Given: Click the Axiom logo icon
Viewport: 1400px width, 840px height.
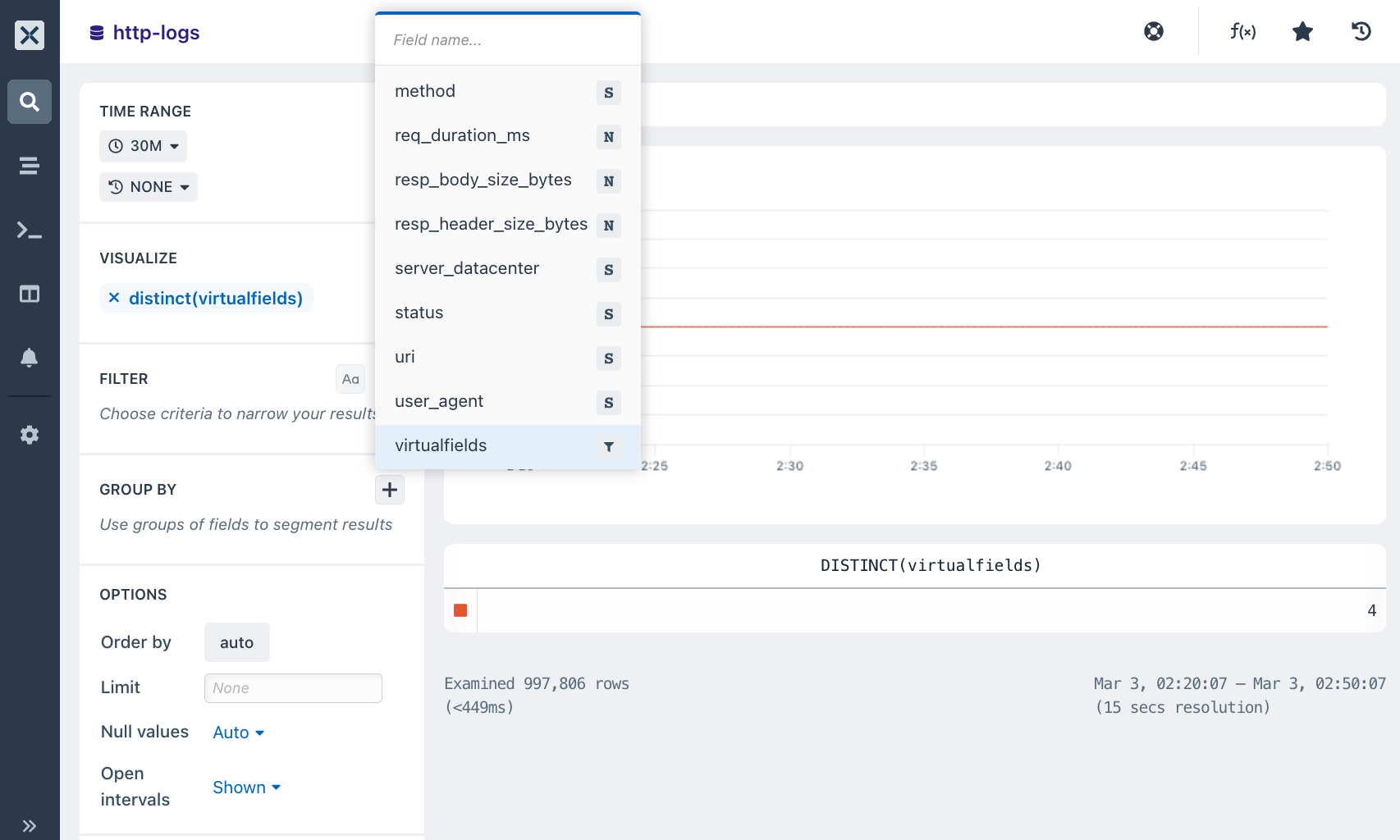Looking at the screenshot, I should [30, 34].
